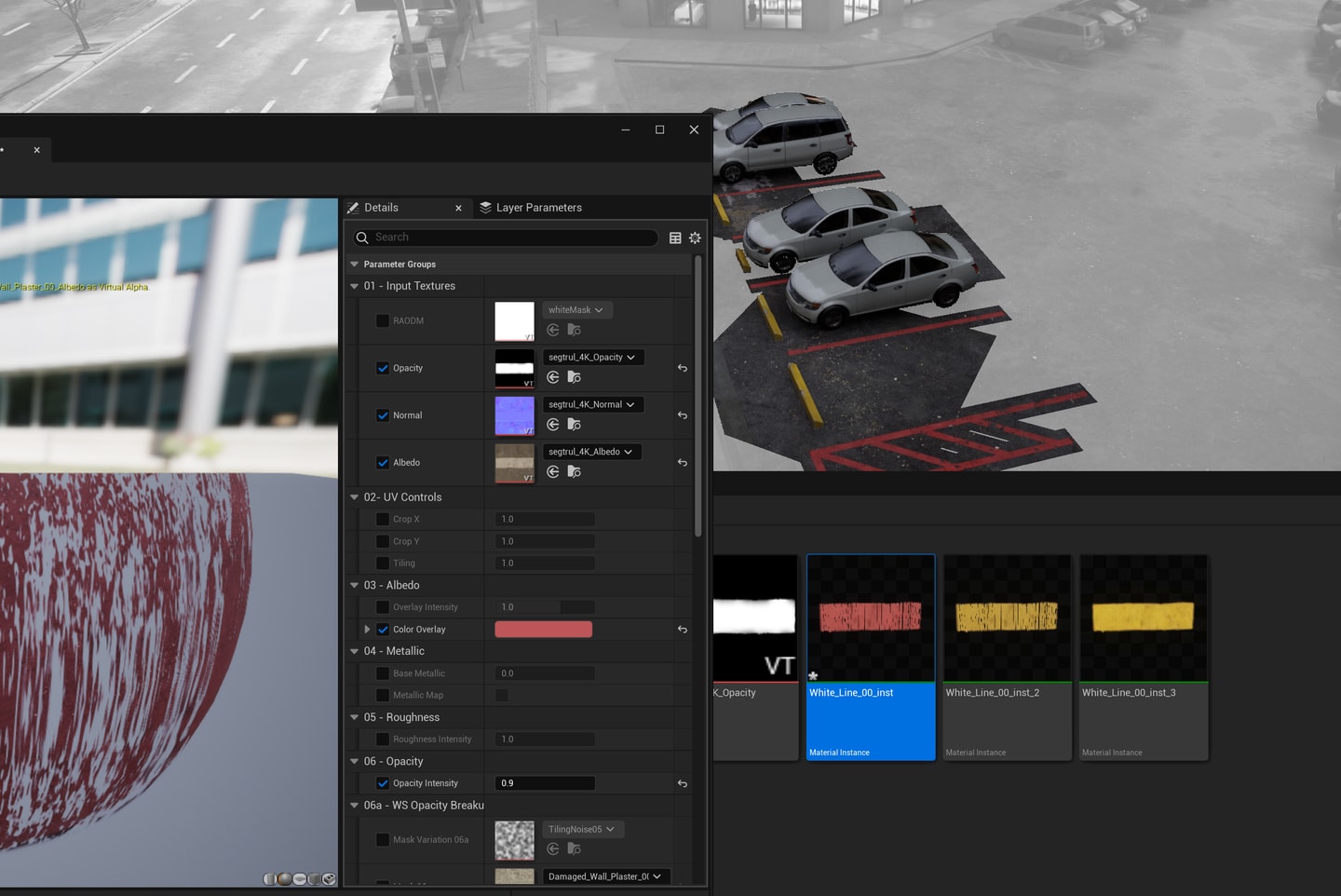Use selected asset for RAODM texture

point(553,330)
